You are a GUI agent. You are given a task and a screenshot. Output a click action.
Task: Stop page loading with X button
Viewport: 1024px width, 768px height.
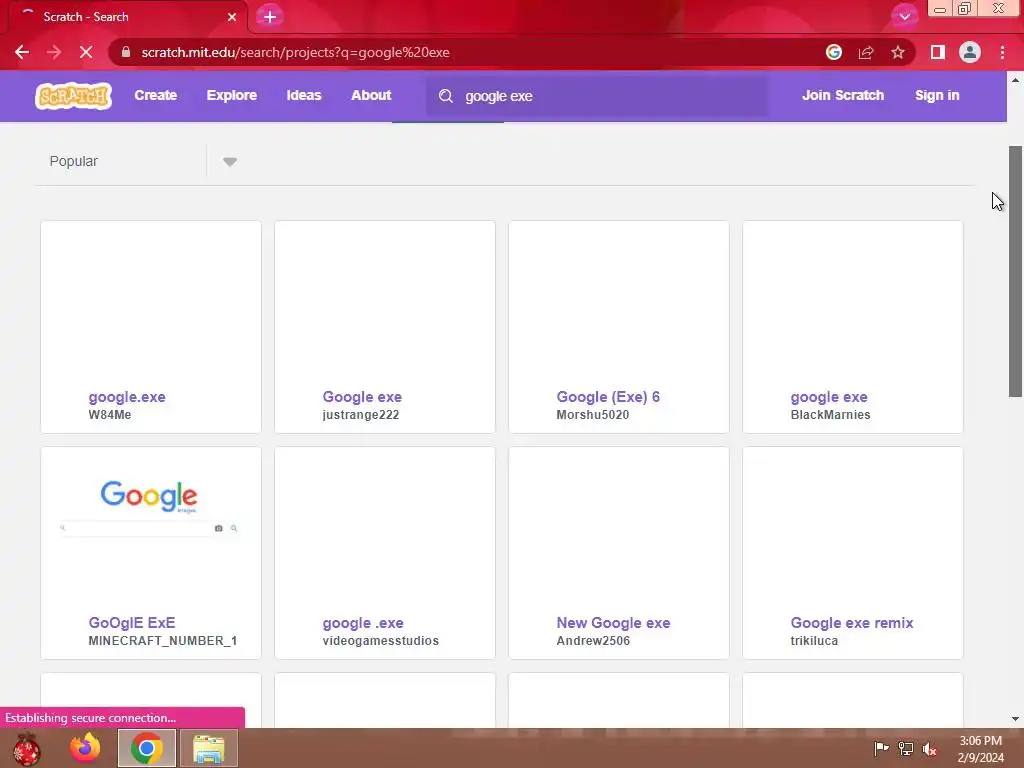86,52
